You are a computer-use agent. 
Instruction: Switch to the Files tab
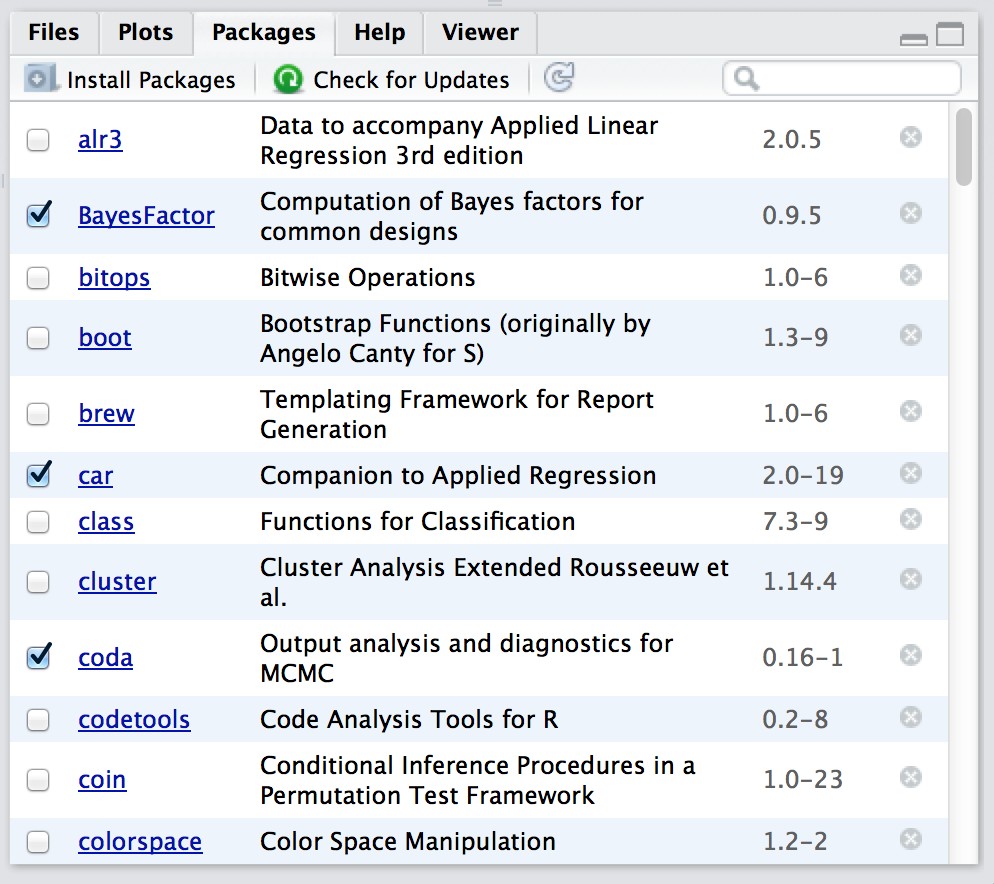click(x=54, y=32)
